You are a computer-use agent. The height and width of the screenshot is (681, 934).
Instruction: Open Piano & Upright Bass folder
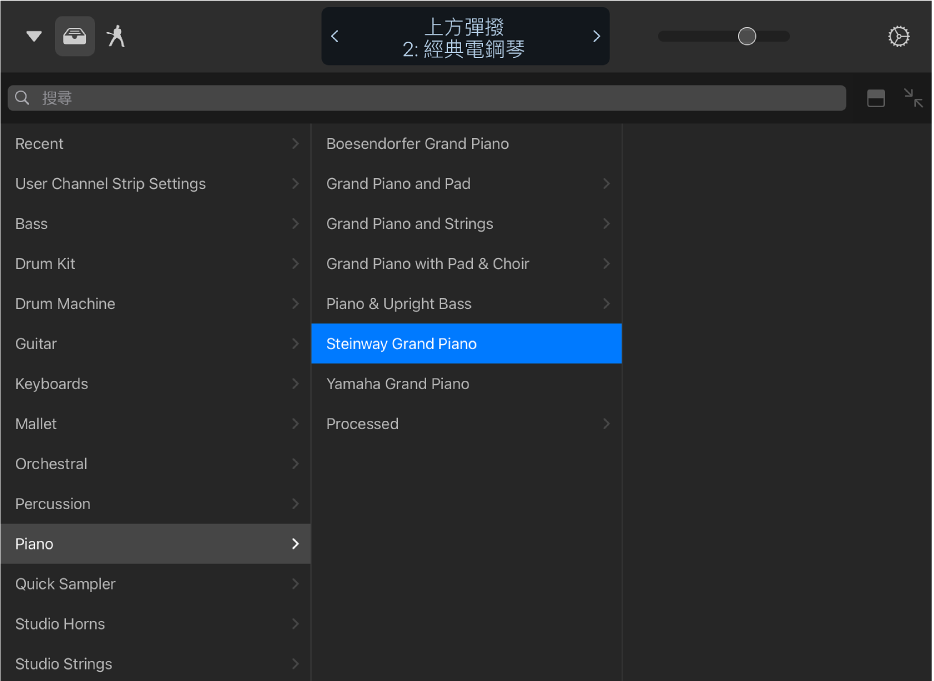coord(466,303)
